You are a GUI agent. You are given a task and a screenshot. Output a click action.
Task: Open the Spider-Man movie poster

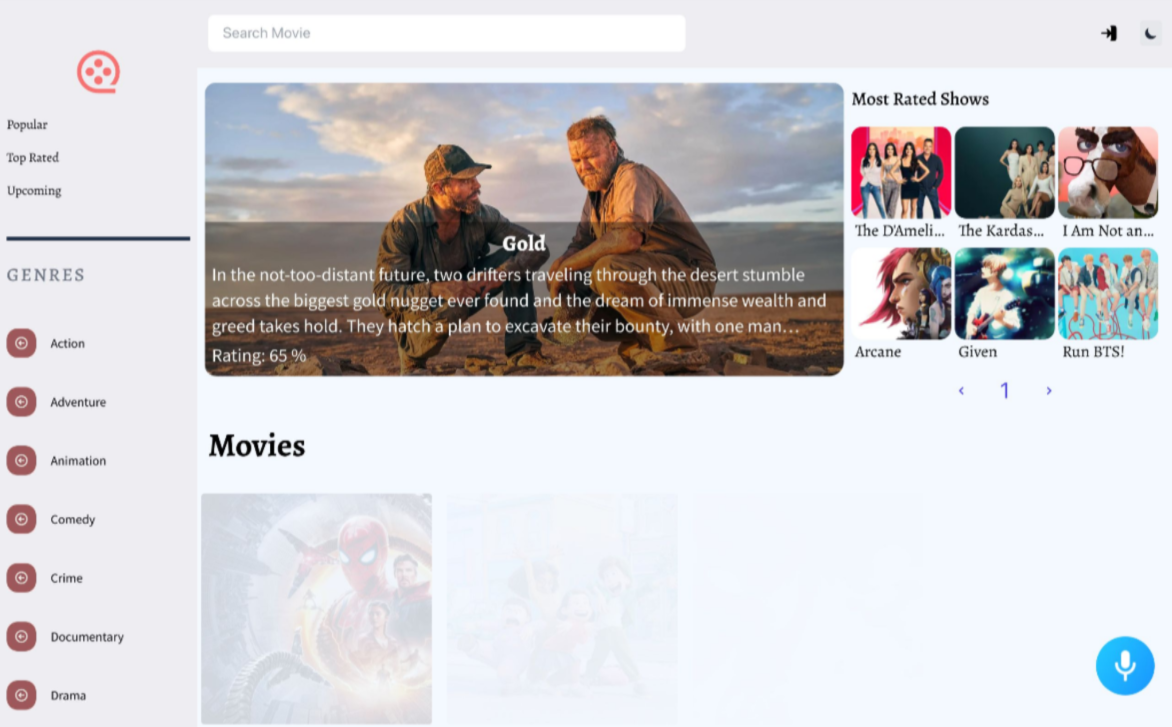(316, 608)
